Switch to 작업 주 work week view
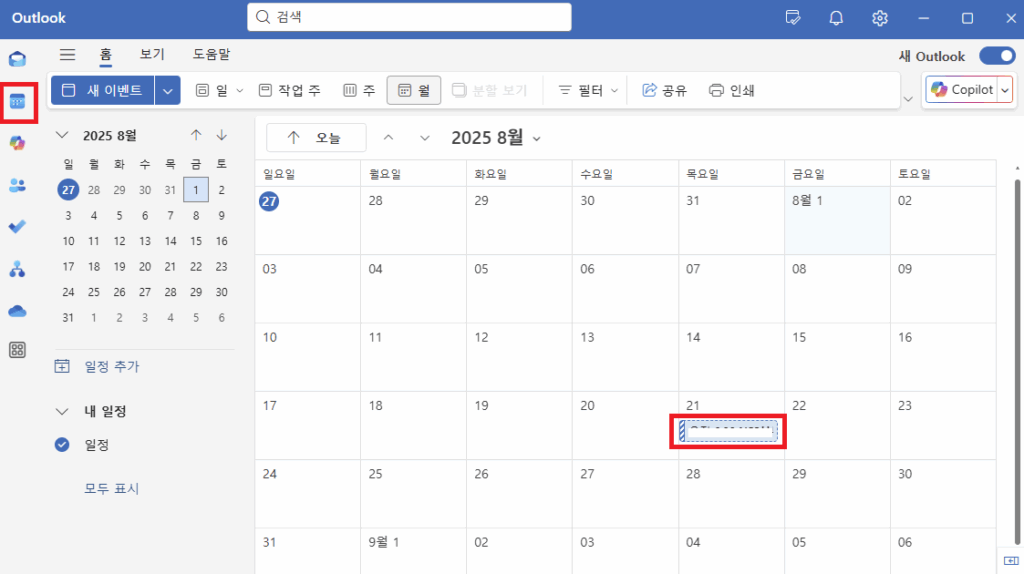This screenshot has height=574, width=1024. pos(290,90)
